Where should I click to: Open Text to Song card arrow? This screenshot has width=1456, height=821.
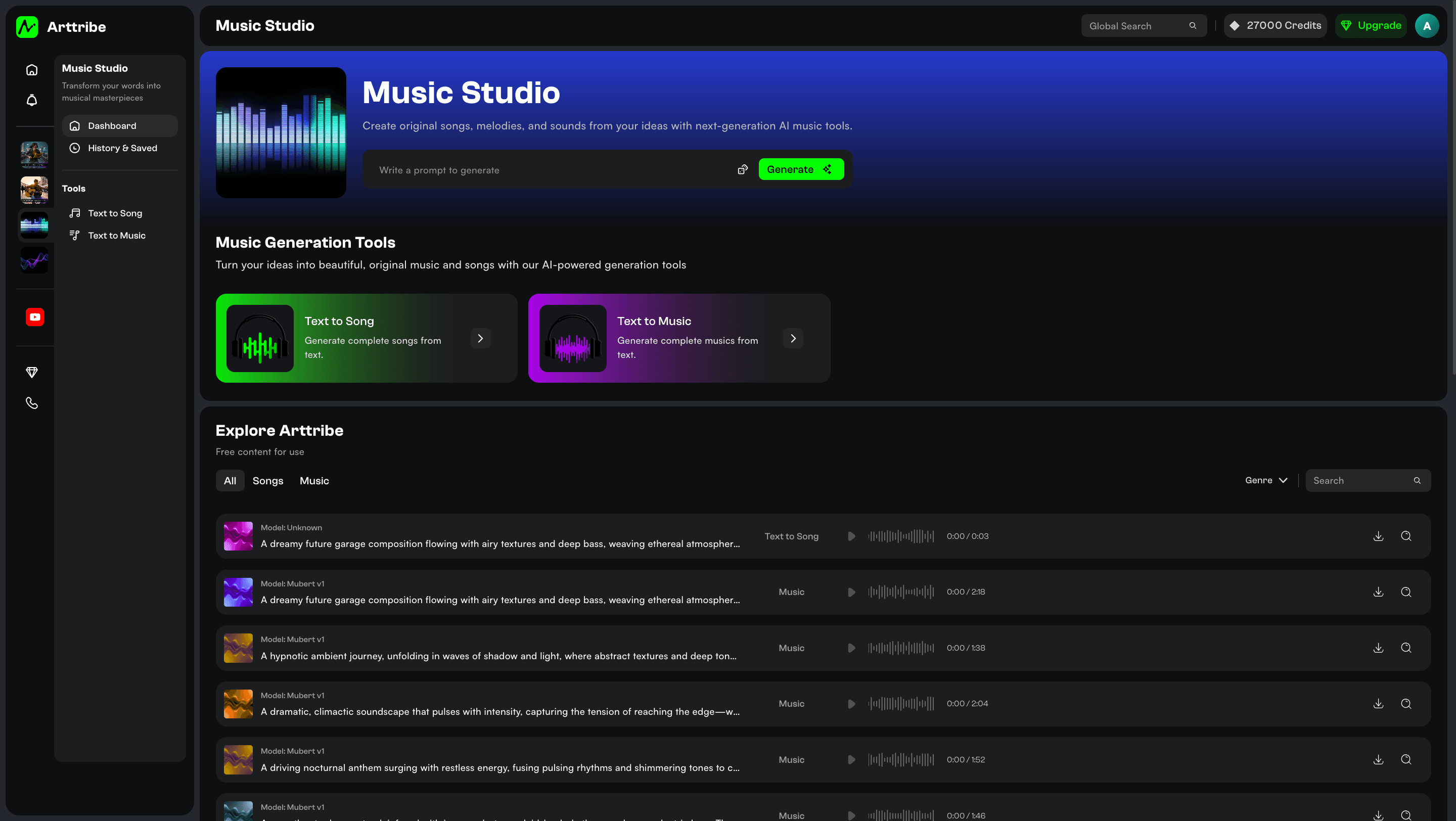(x=480, y=338)
